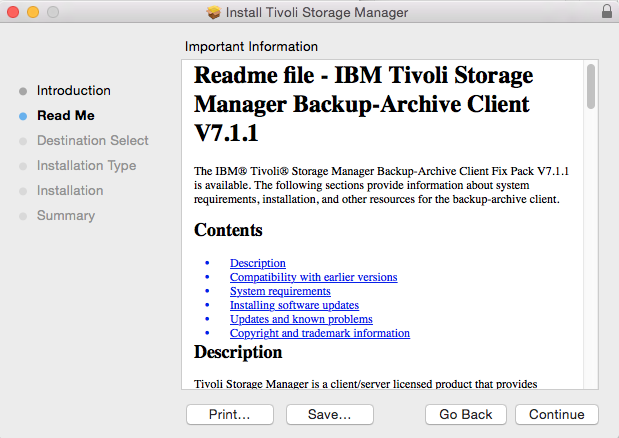Viewport: 619px width, 438px height.
Task: Select Read Me step in sidebar
Action: click(x=66, y=115)
